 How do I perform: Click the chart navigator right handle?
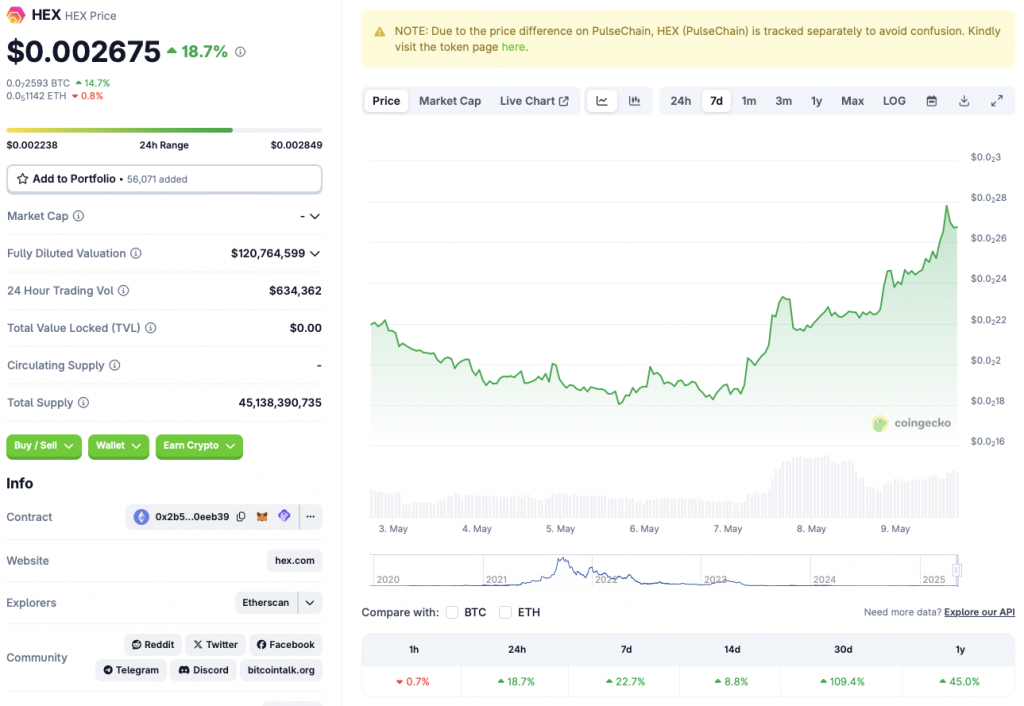(956, 570)
